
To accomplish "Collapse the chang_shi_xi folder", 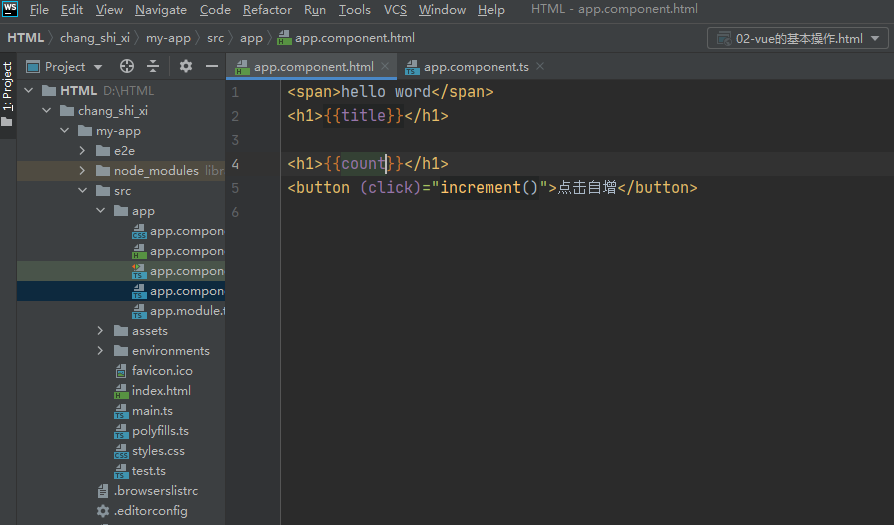I will [47, 111].
